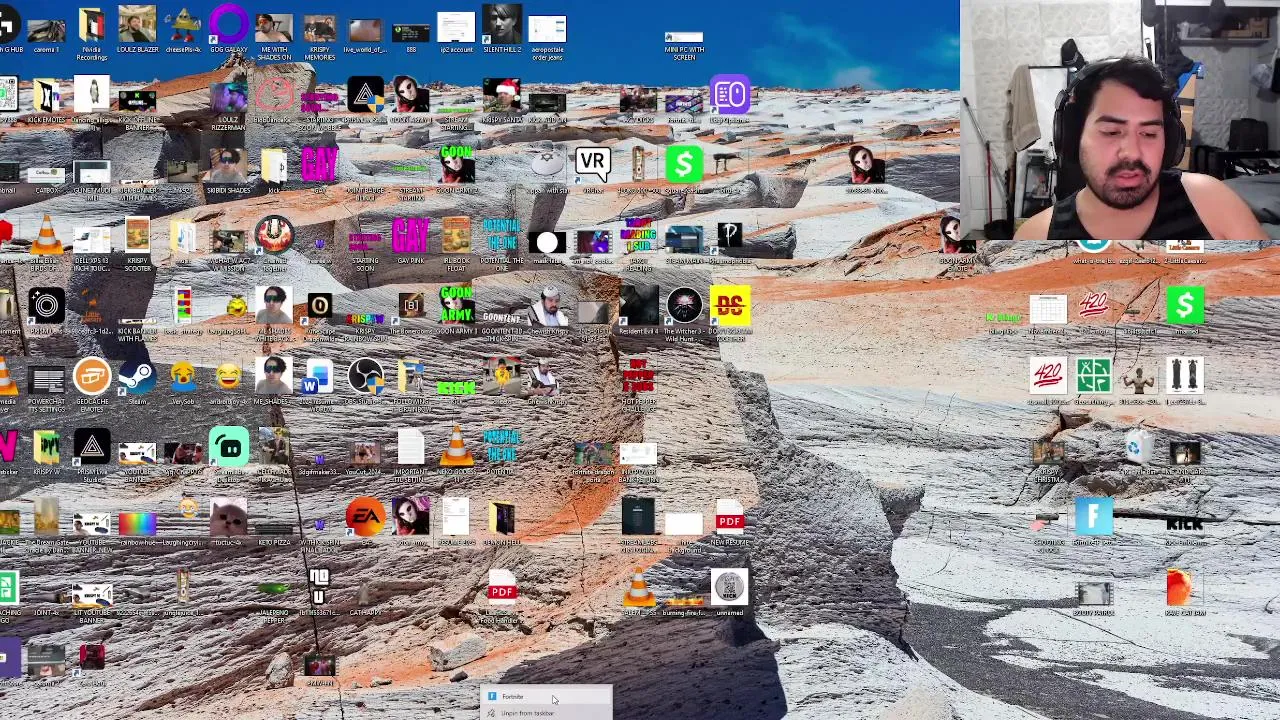Screen dimensions: 1280x720
Task: Open the Dark Souls DS yellow icon
Action: tap(729, 307)
